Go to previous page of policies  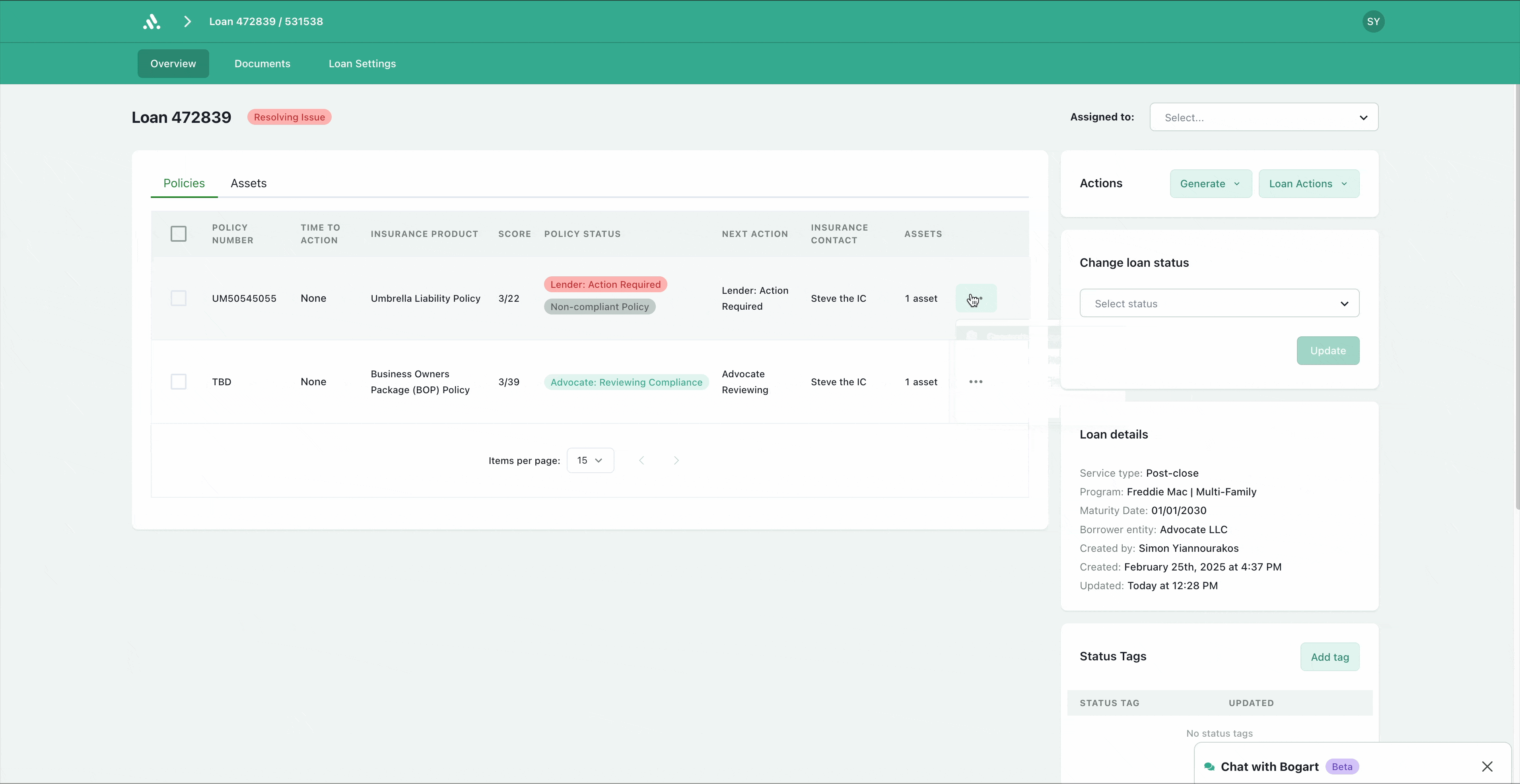point(641,461)
